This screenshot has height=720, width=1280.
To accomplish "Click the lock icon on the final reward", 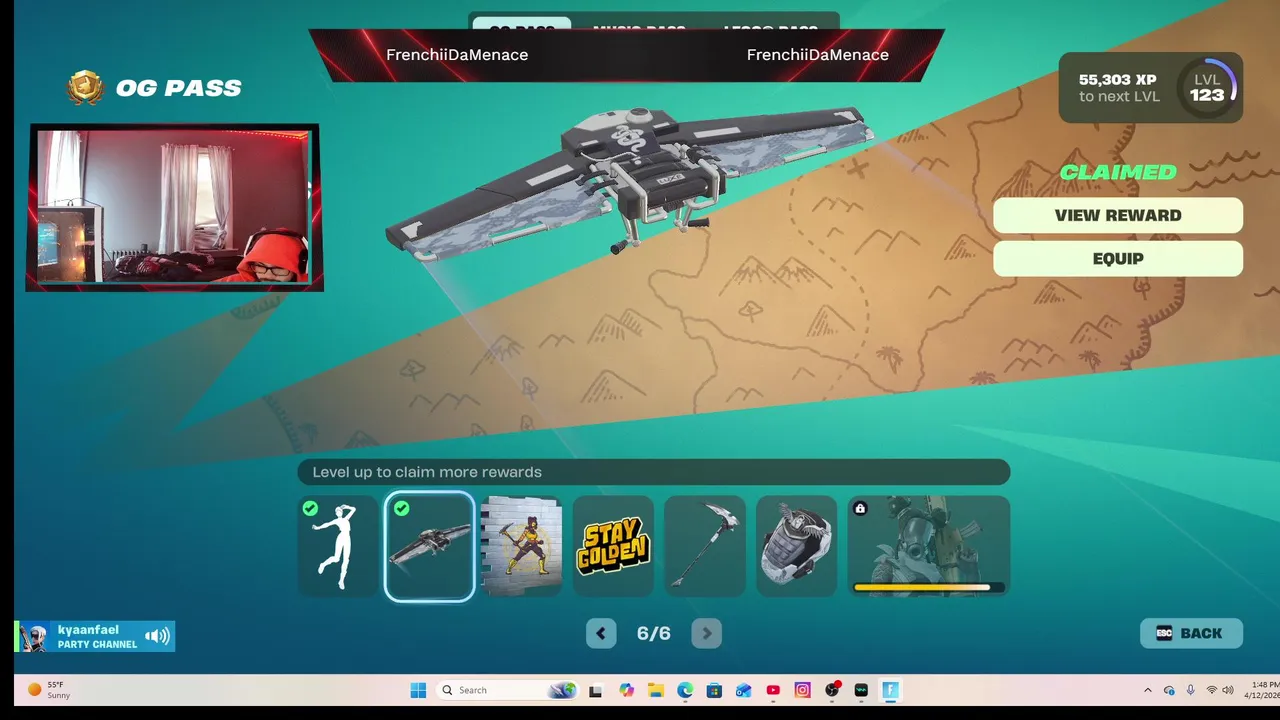I will [x=860, y=509].
